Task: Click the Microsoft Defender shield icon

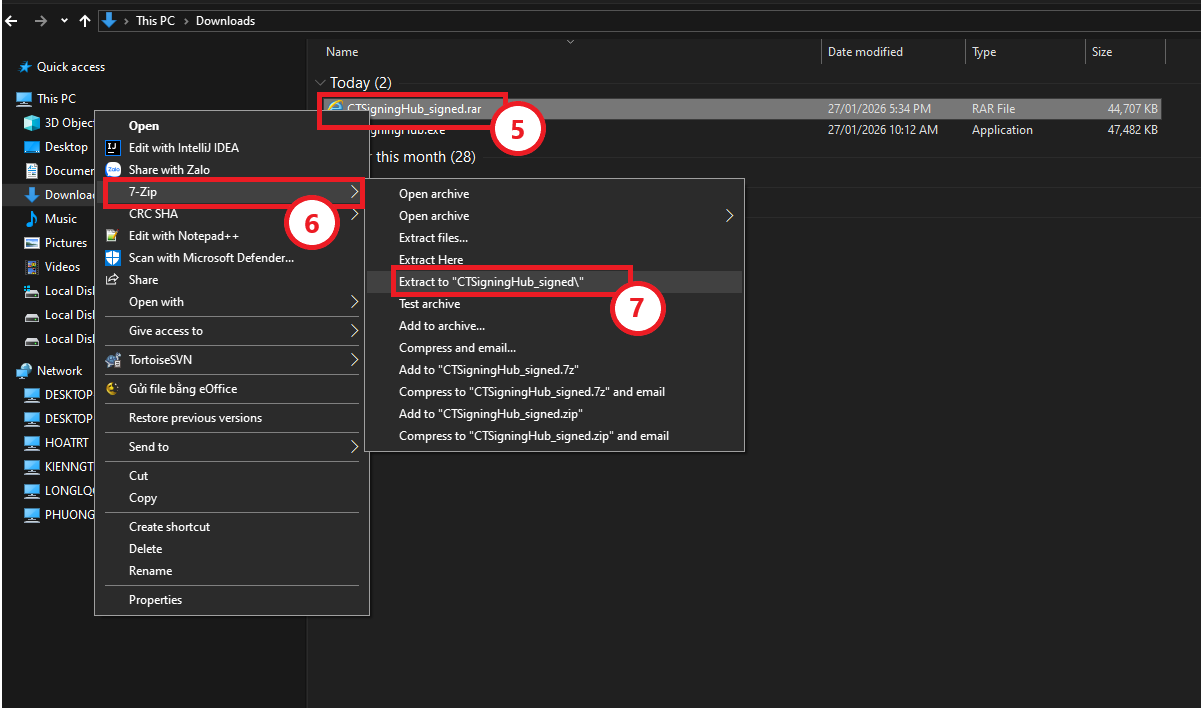Action: 113,258
